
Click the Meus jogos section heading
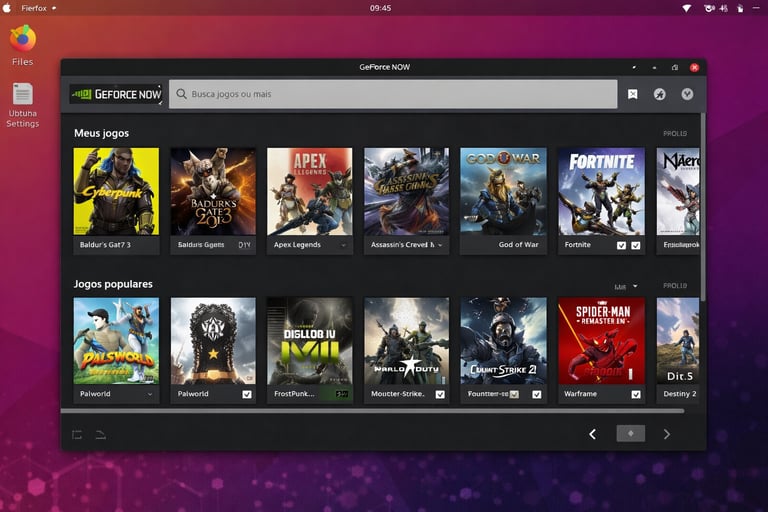tap(101, 133)
